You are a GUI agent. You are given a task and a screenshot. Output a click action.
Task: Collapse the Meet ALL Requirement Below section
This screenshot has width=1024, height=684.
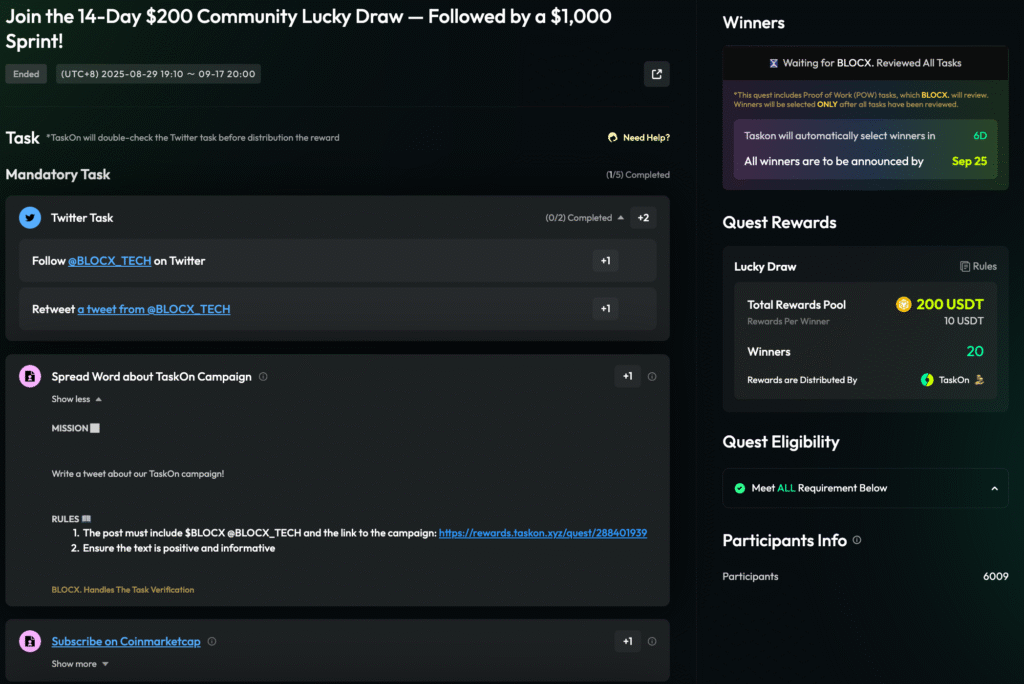coord(994,488)
